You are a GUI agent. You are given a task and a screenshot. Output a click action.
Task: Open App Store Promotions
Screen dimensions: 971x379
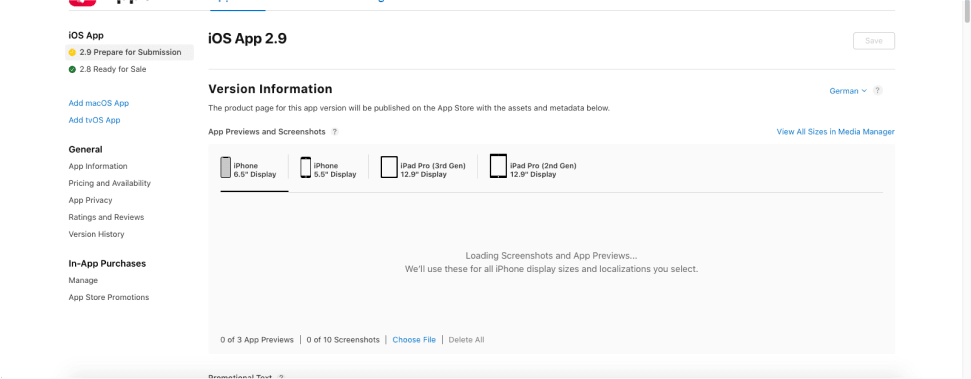pyautogui.click(x=108, y=297)
